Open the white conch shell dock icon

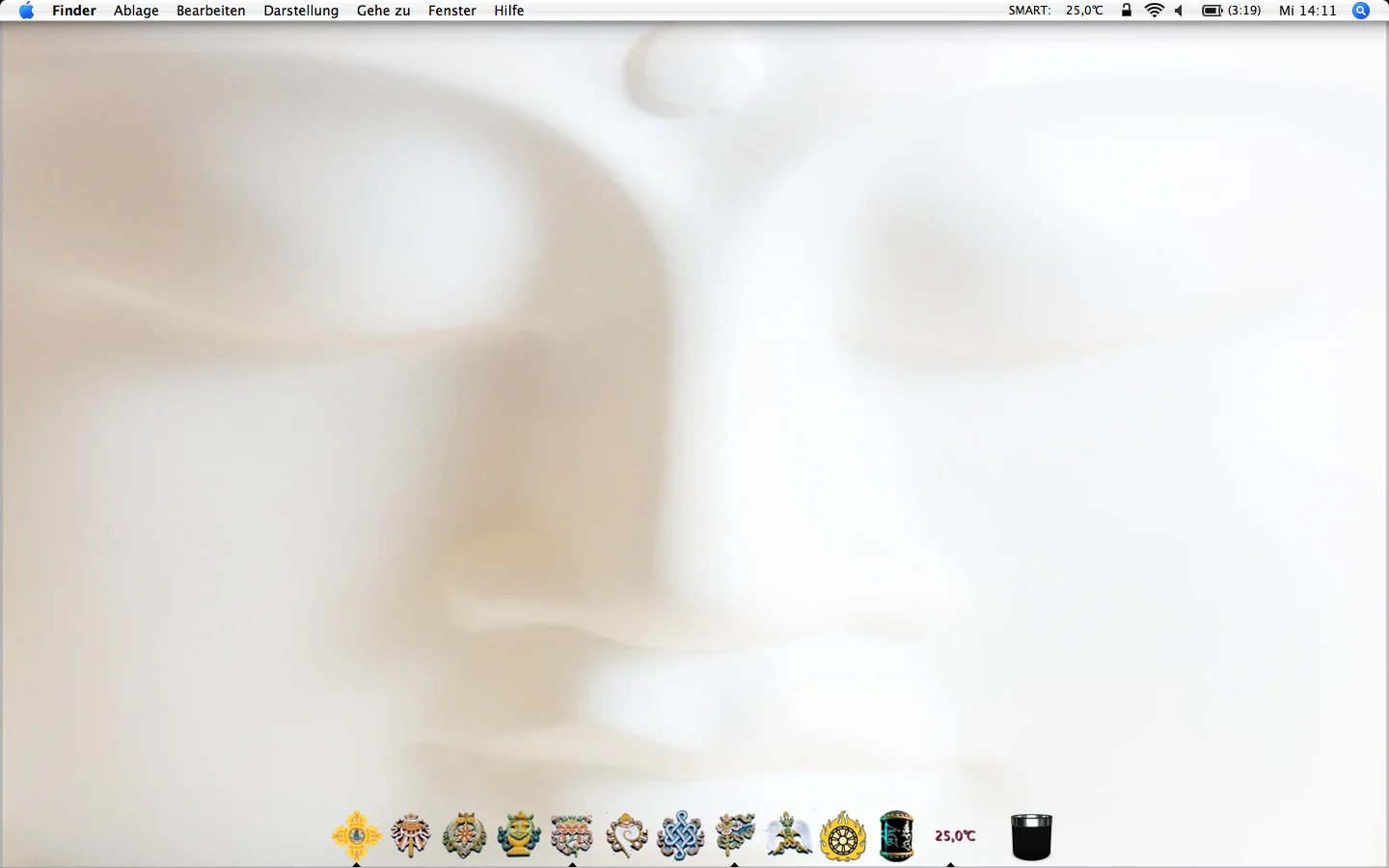pos(626,835)
